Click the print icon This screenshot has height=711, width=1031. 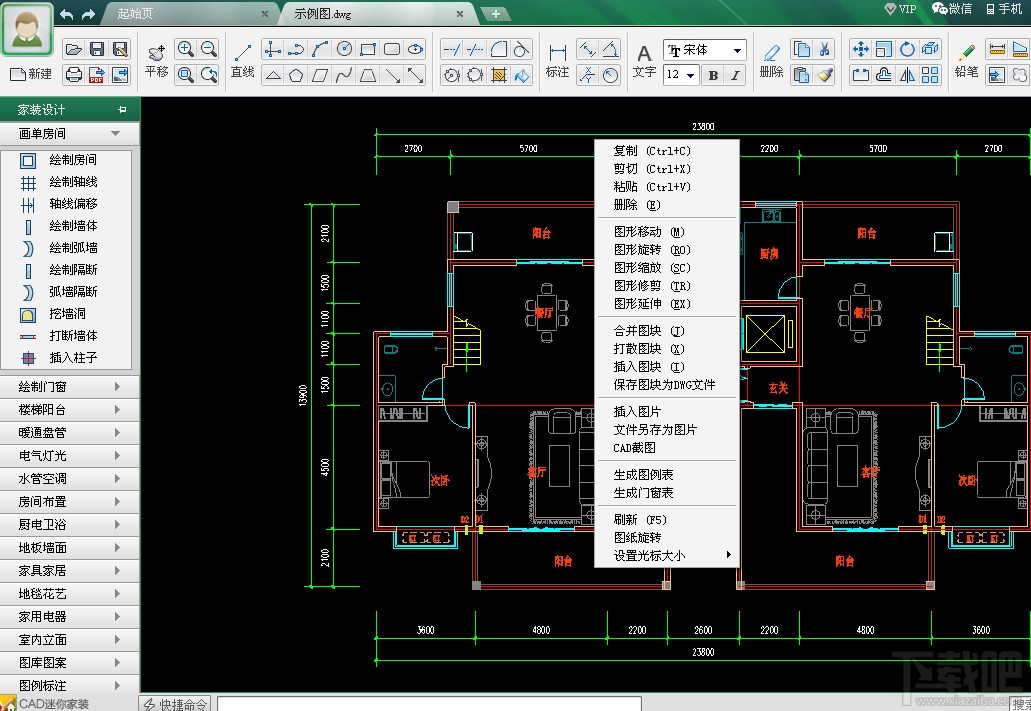coord(73,74)
